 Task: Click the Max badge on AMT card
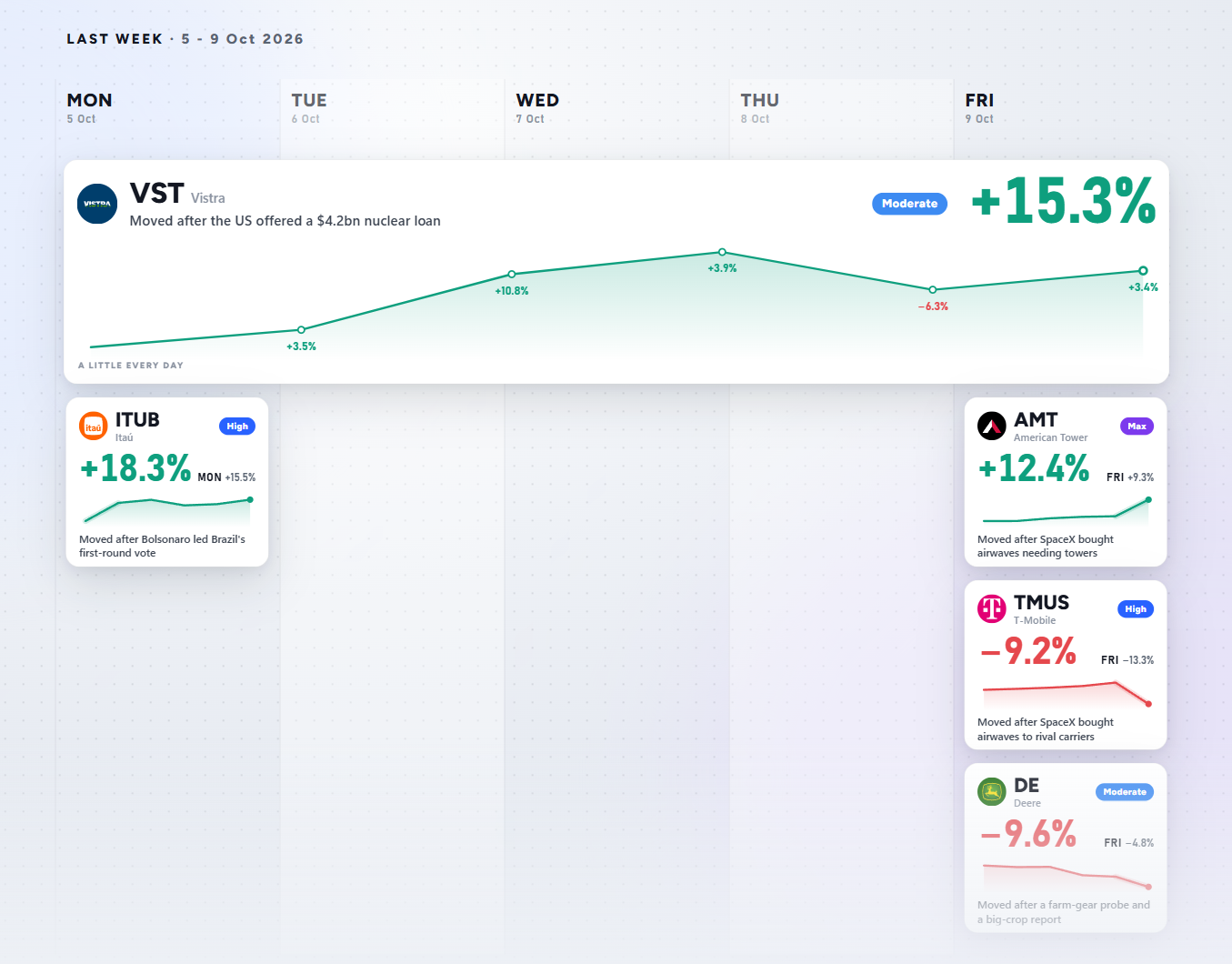(x=1137, y=427)
